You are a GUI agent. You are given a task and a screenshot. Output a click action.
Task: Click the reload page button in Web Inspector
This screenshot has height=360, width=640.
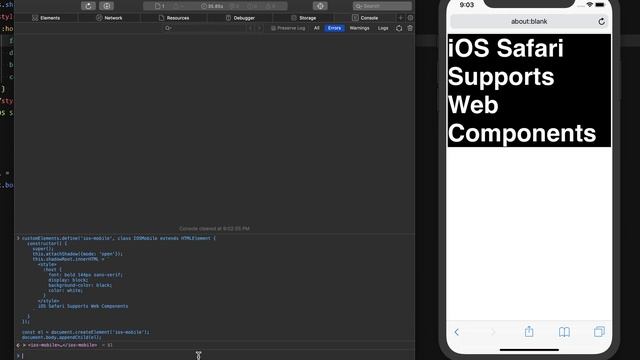[88, 6]
